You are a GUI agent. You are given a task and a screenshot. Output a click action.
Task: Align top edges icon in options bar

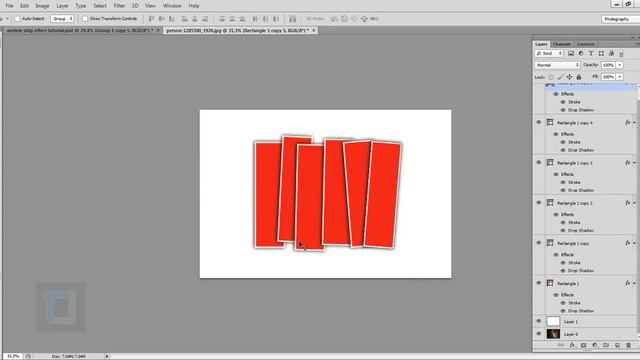tap(151, 19)
